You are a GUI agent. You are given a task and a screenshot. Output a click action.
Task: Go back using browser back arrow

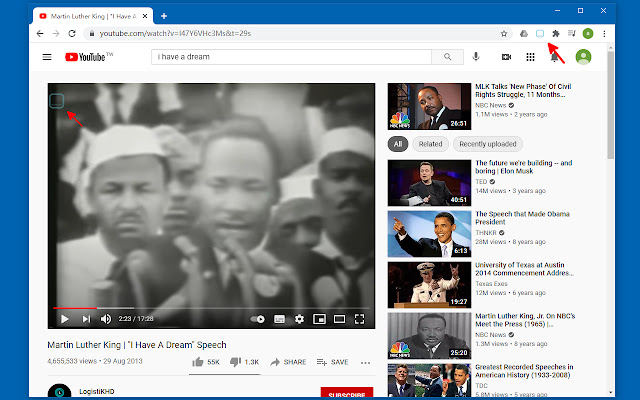[40, 33]
